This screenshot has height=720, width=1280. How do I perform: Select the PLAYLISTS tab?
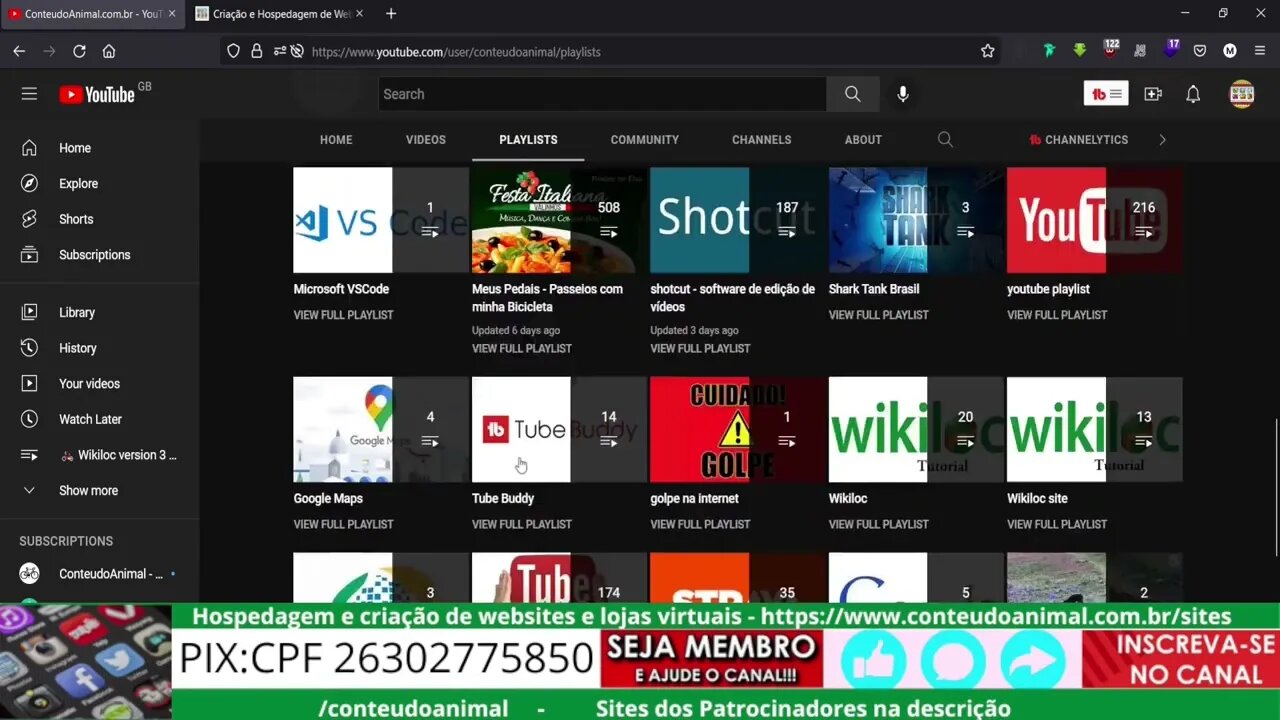point(528,140)
